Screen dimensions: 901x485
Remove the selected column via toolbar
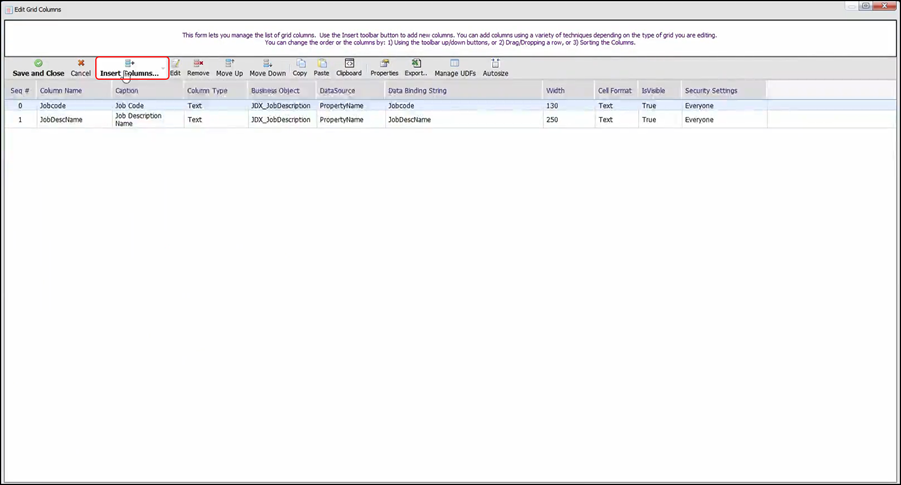click(x=198, y=68)
